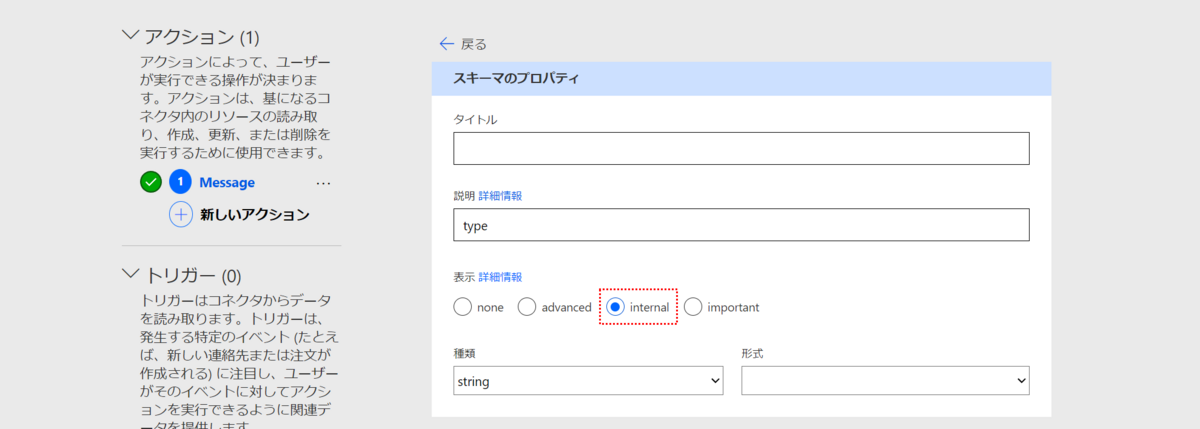The width and height of the screenshot is (1200, 429).
Task: Open the ellipsis menu next to Message
Action: point(323,183)
